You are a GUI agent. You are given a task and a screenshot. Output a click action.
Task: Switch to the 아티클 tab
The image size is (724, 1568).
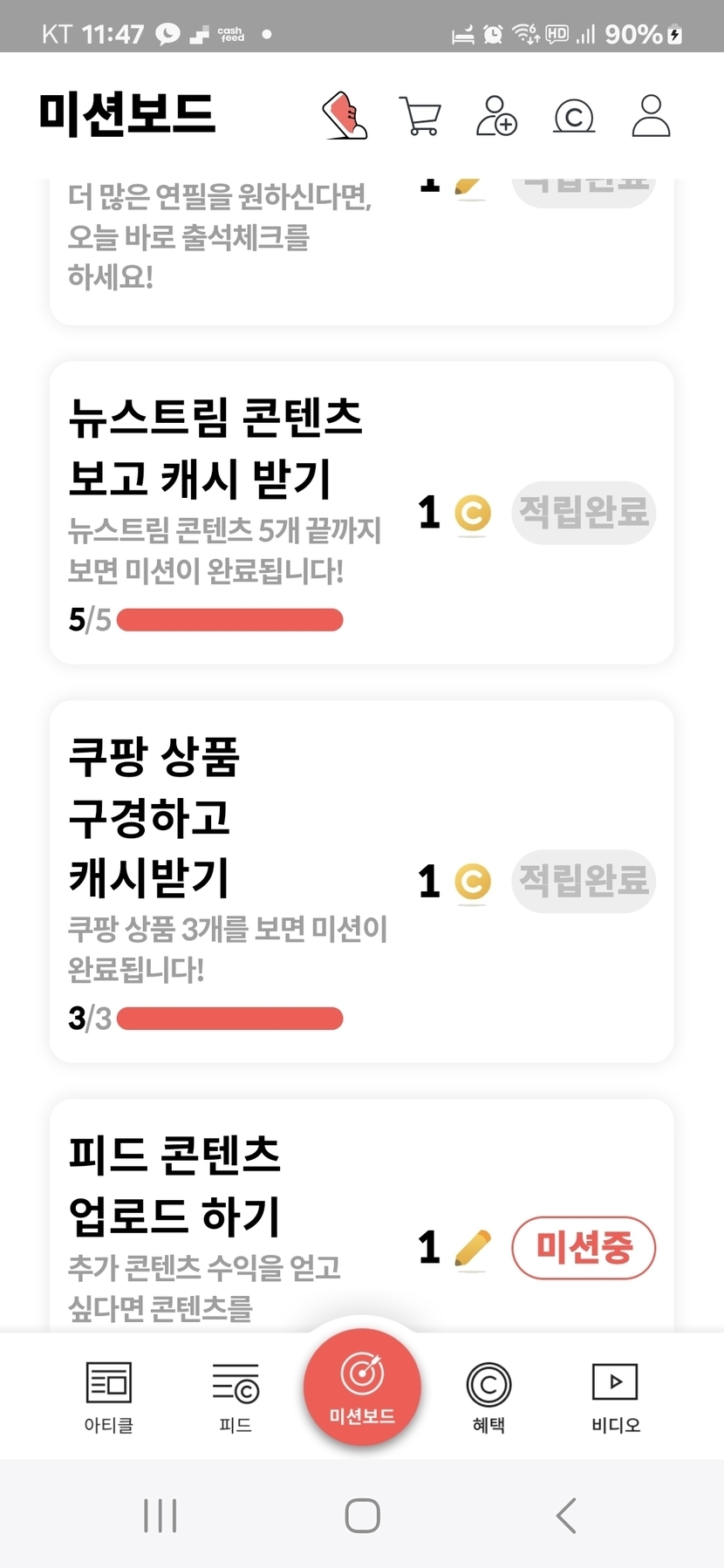pyautogui.click(x=108, y=1396)
